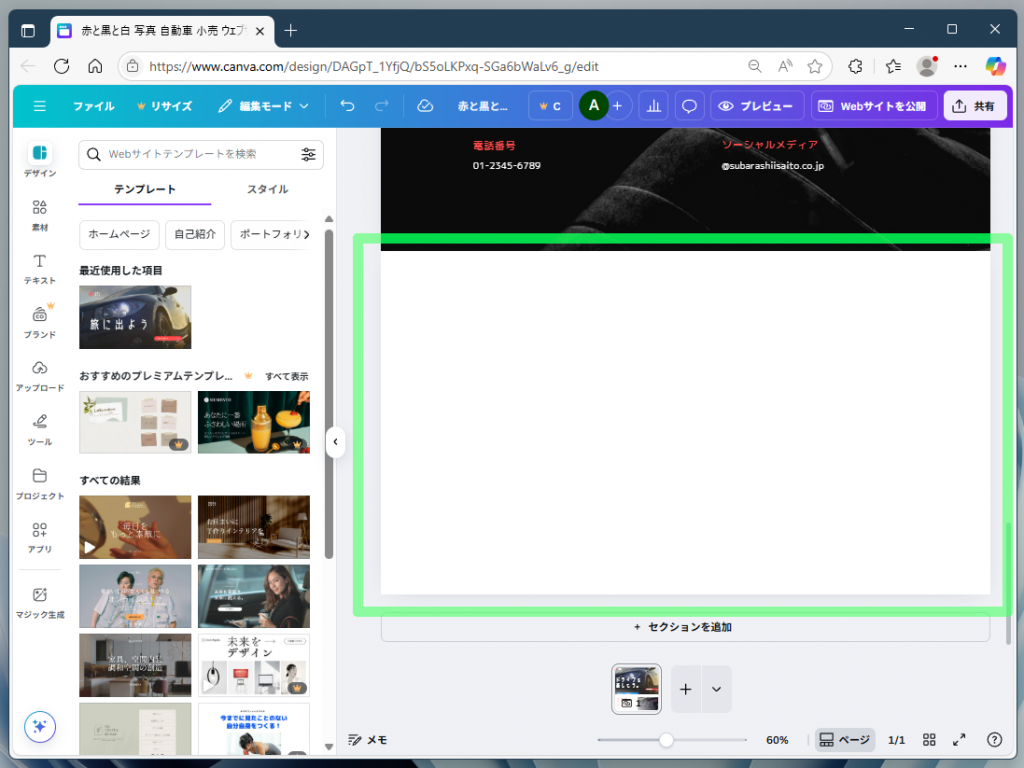Open the comments bubble in the toolbar
Image resolution: width=1024 pixels, height=768 pixels.
coord(689,105)
